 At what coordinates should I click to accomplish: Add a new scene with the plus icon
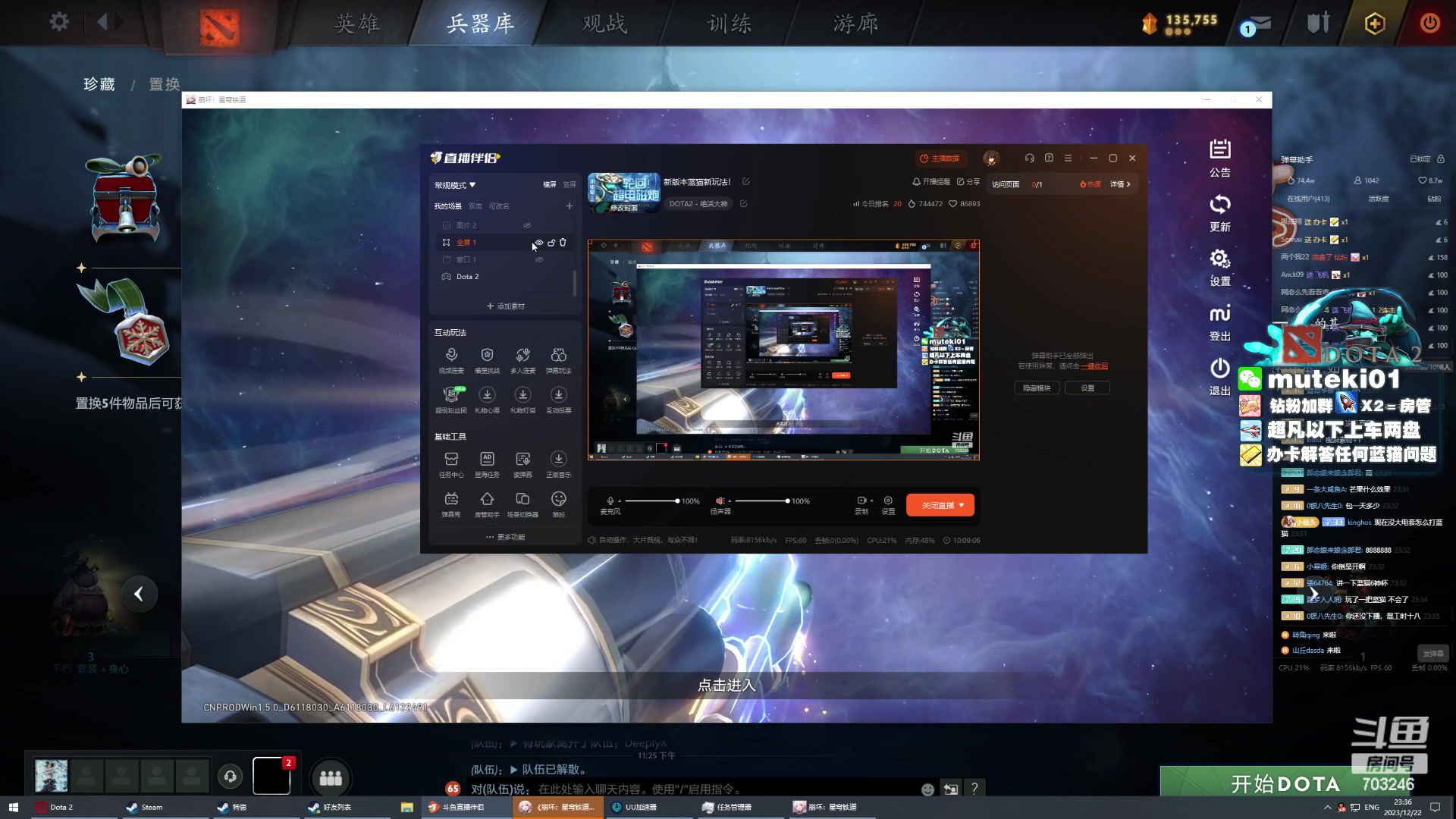point(570,206)
